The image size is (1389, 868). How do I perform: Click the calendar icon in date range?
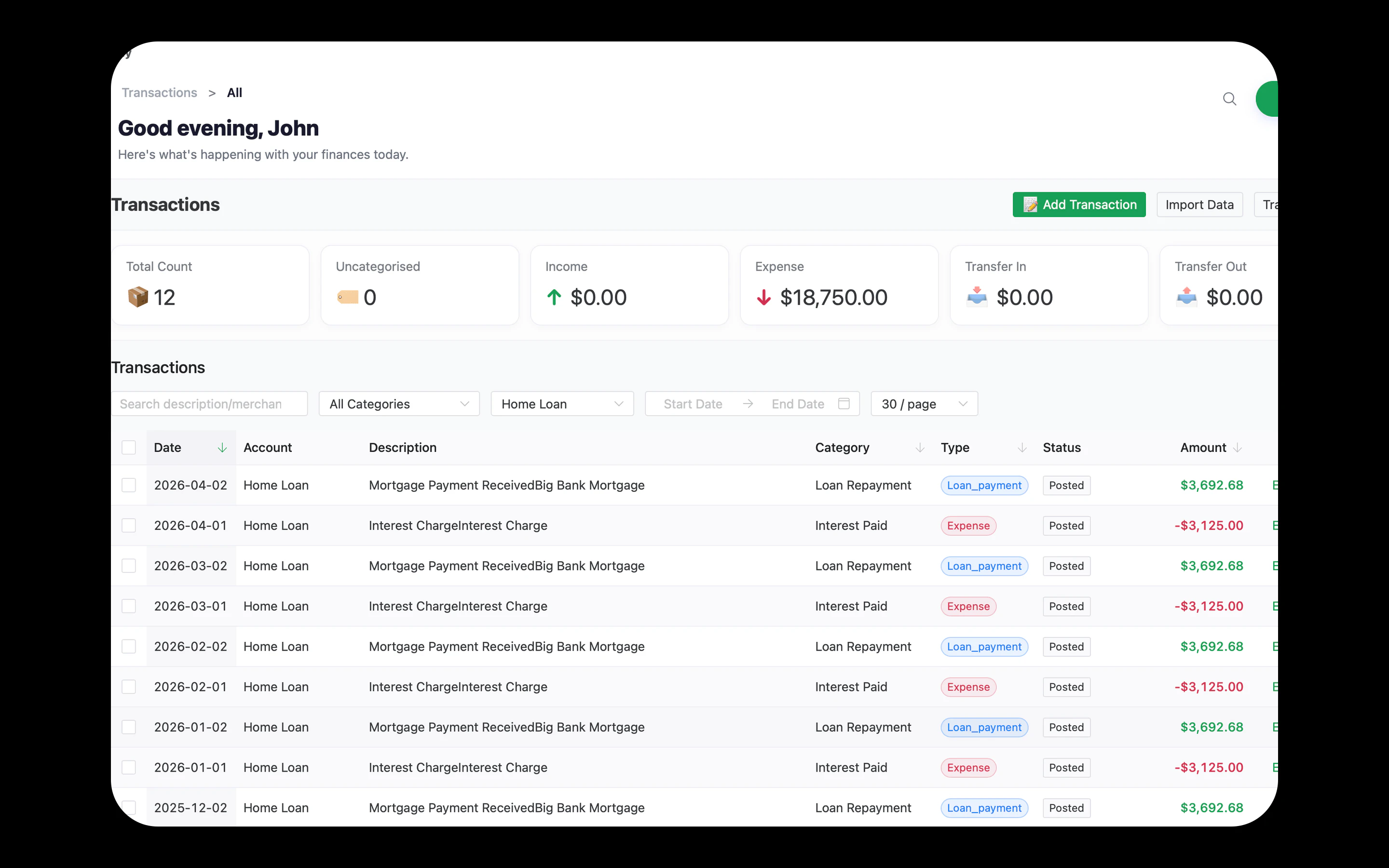(844, 404)
